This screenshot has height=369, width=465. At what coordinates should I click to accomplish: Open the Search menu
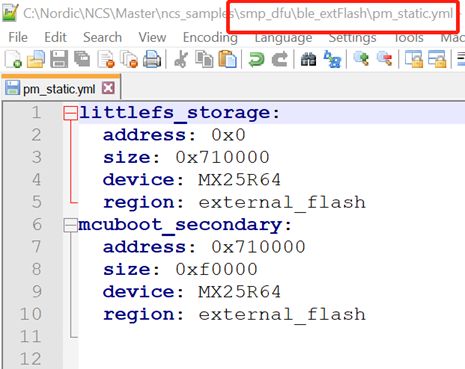(x=102, y=37)
